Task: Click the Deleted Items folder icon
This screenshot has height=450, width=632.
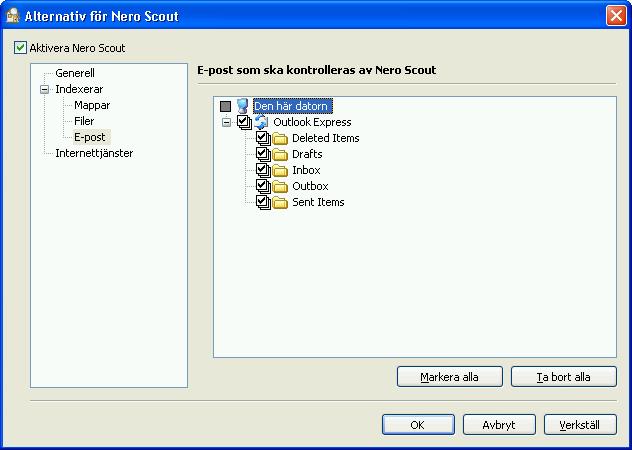Action: 280,138
